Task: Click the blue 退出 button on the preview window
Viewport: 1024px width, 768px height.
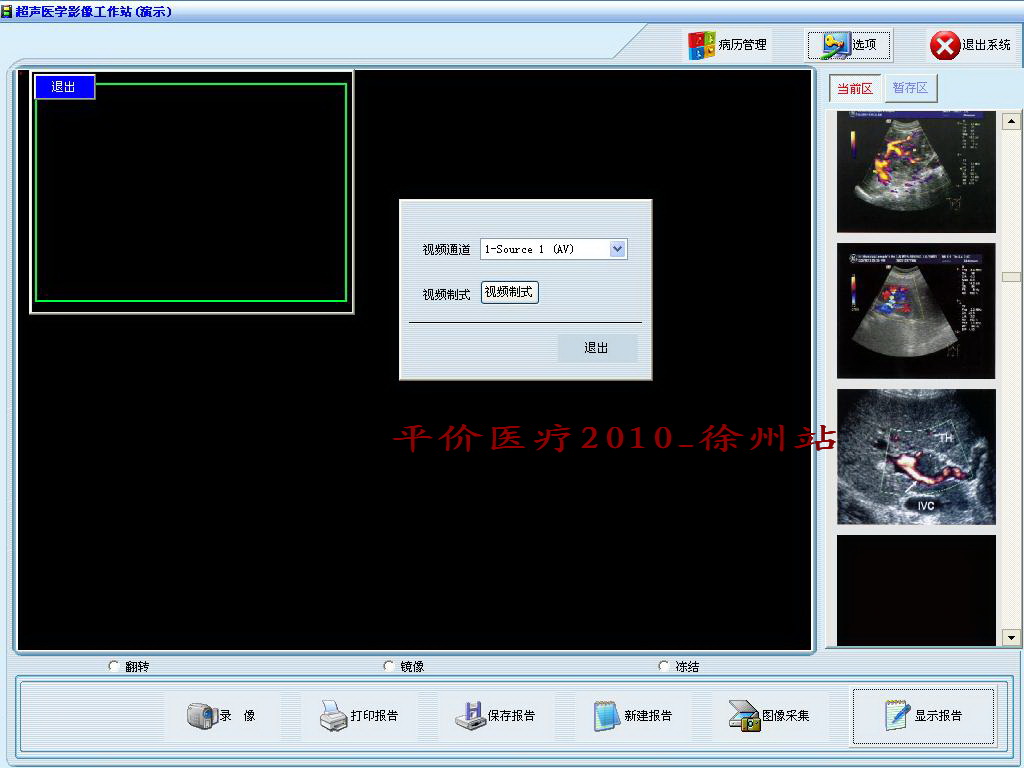Action: pos(64,87)
